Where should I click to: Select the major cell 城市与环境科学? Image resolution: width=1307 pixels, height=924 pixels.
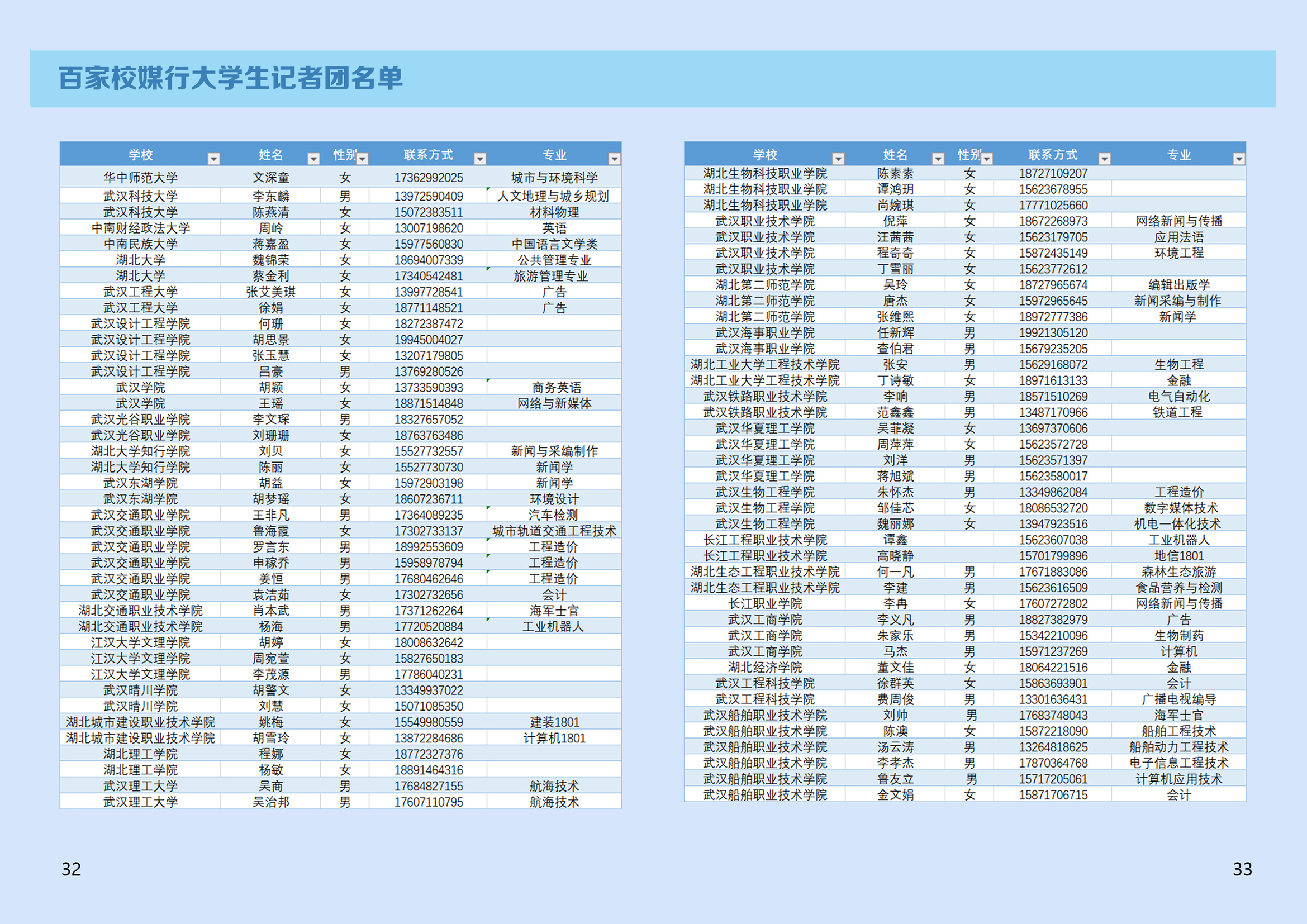554,178
